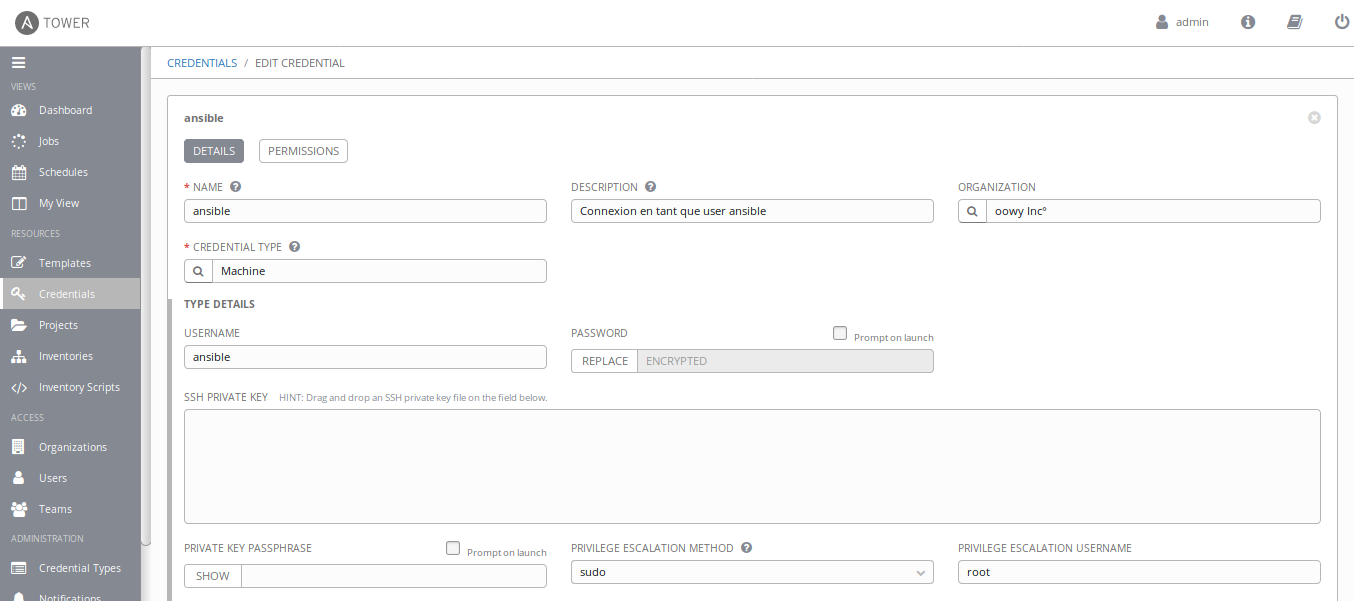
Task: Open Inventories from the sidebar
Action: point(65,356)
